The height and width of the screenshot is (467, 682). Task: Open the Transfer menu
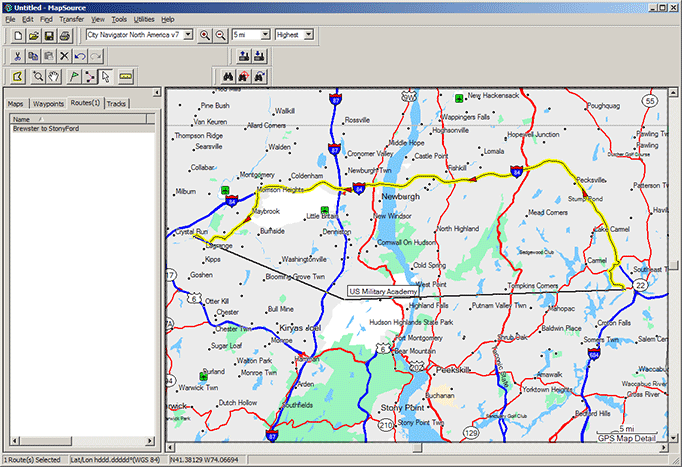point(72,20)
